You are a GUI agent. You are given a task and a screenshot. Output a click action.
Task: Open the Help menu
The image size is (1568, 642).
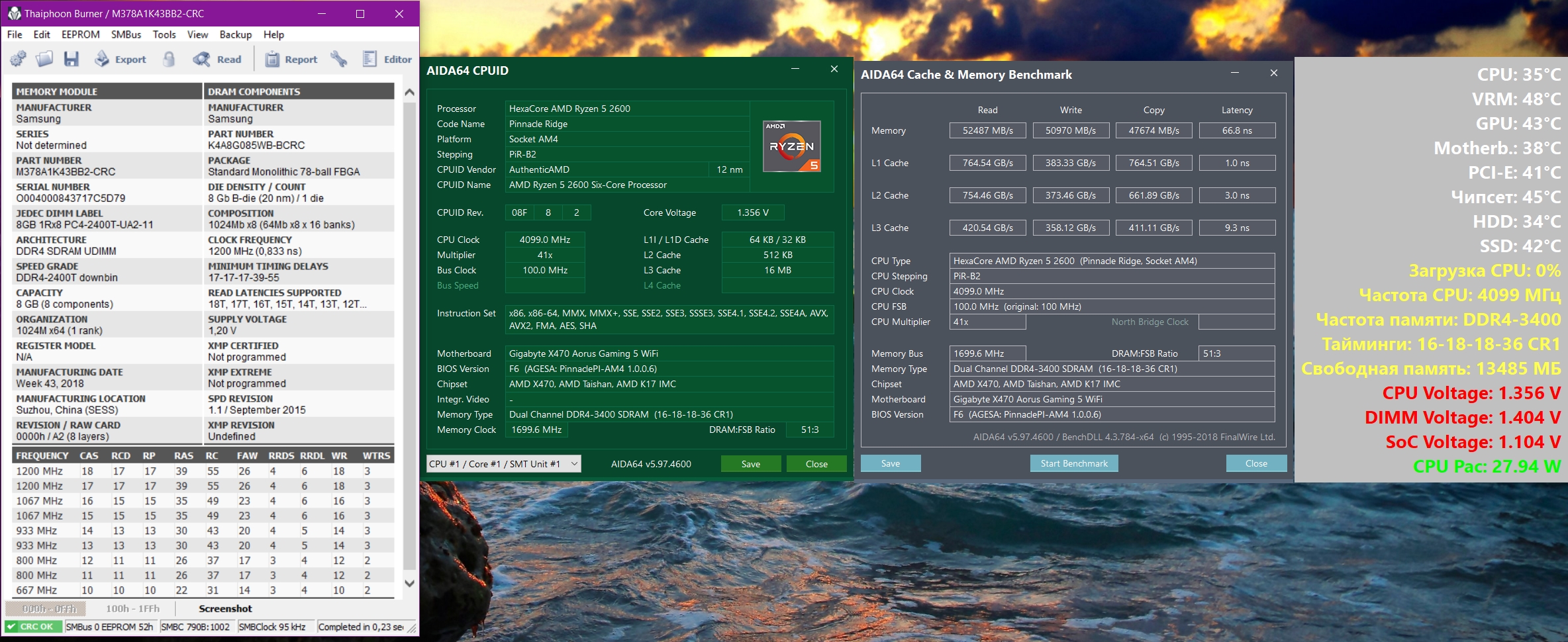[273, 34]
